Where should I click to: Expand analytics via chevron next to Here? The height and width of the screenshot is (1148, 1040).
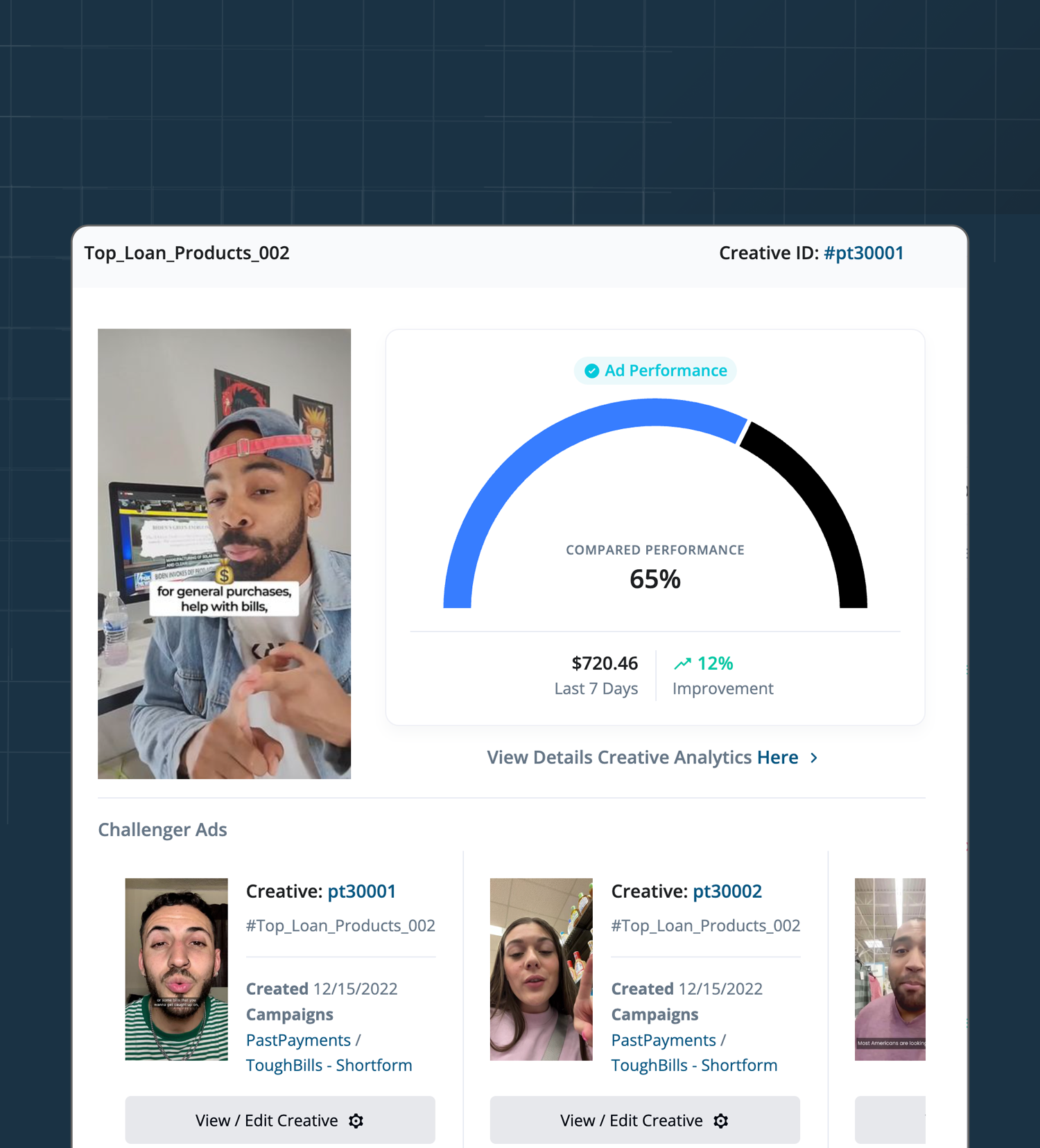click(x=814, y=758)
